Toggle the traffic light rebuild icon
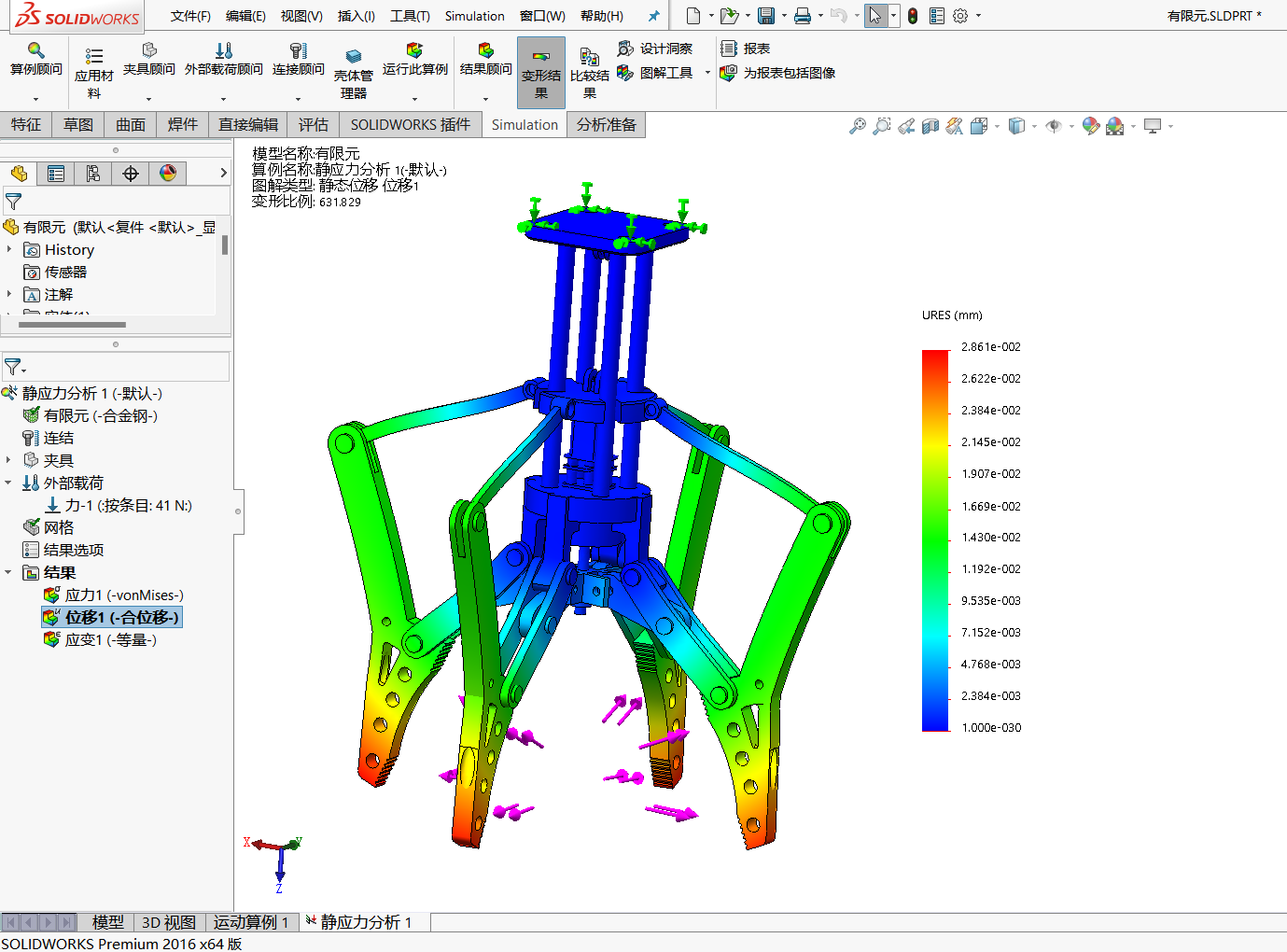 [x=913, y=16]
